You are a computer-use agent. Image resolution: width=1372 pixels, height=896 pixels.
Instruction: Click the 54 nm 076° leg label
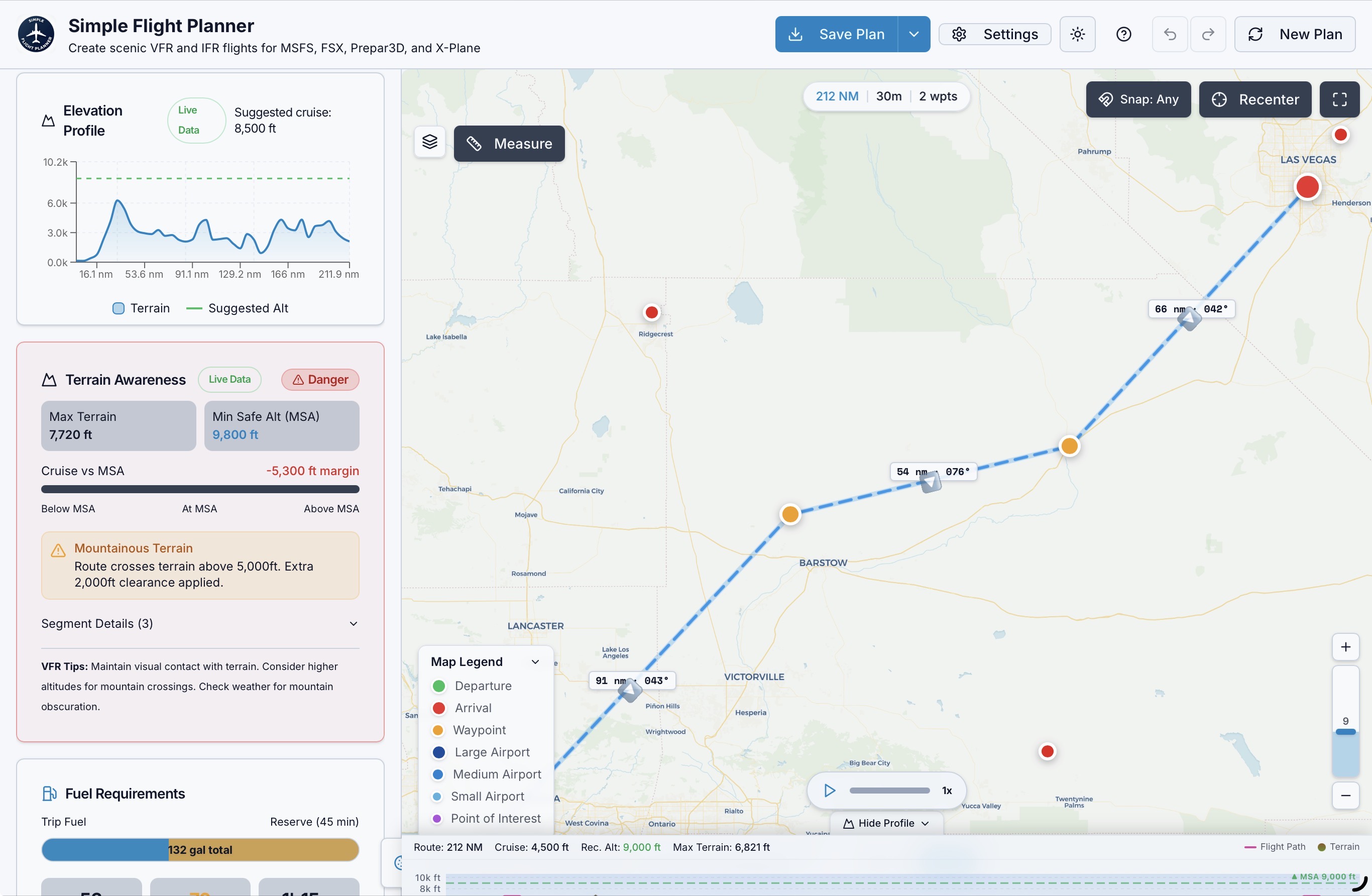coord(933,472)
